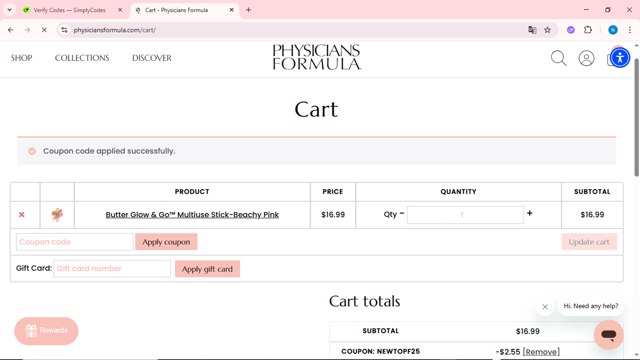The height and width of the screenshot is (360, 640).
Task: Open the SHOP menu
Action: click(22, 58)
